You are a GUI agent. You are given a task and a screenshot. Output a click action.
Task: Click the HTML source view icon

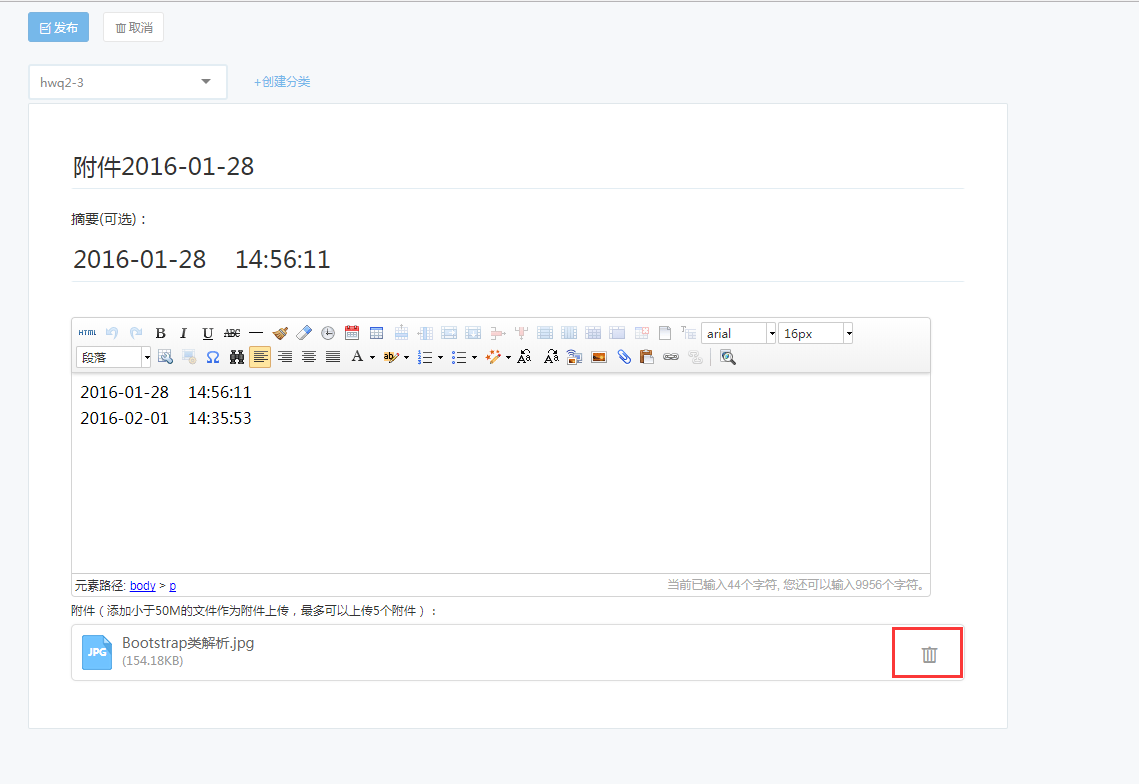tap(87, 333)
